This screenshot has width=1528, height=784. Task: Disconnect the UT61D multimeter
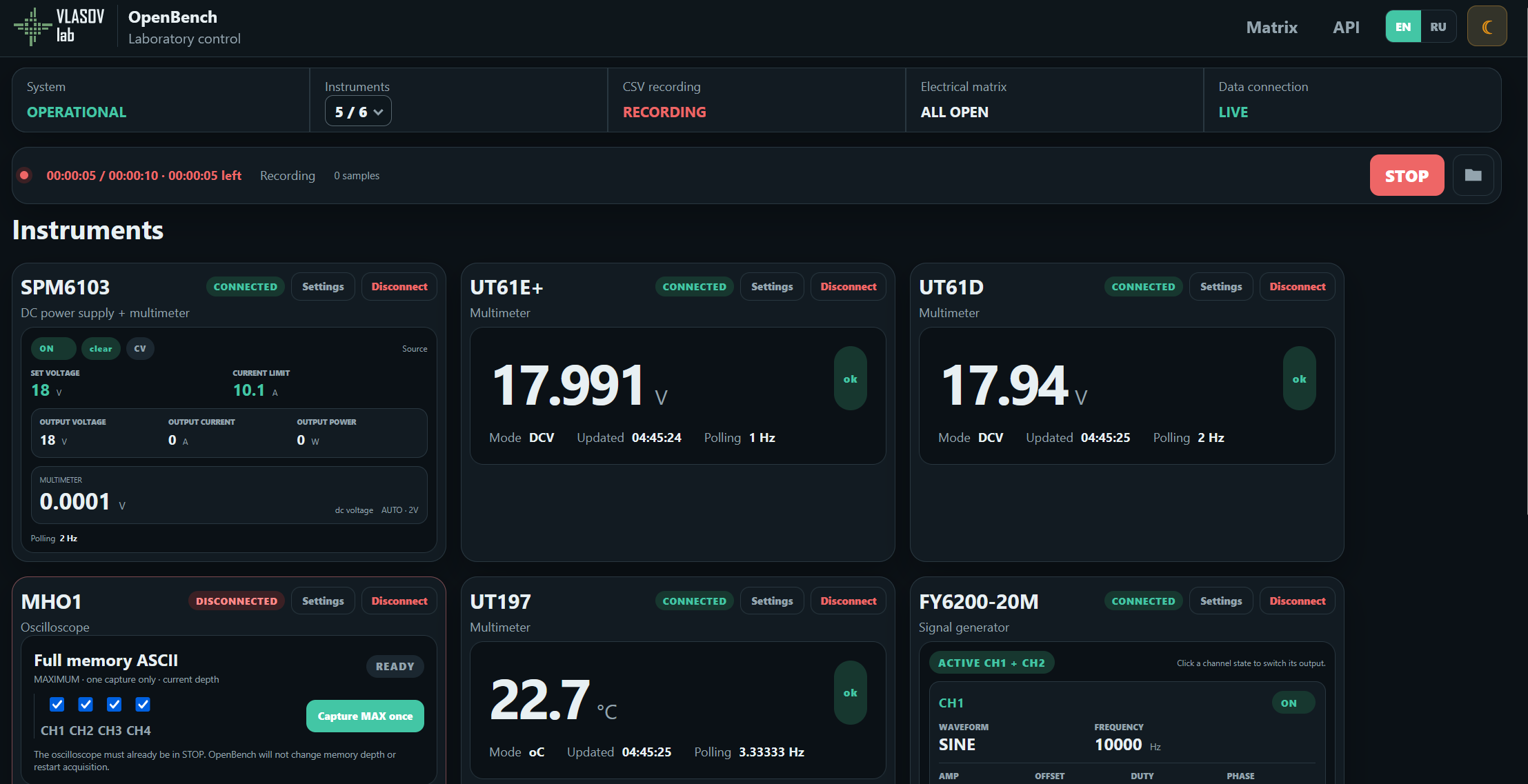[x=1298, y=286]
